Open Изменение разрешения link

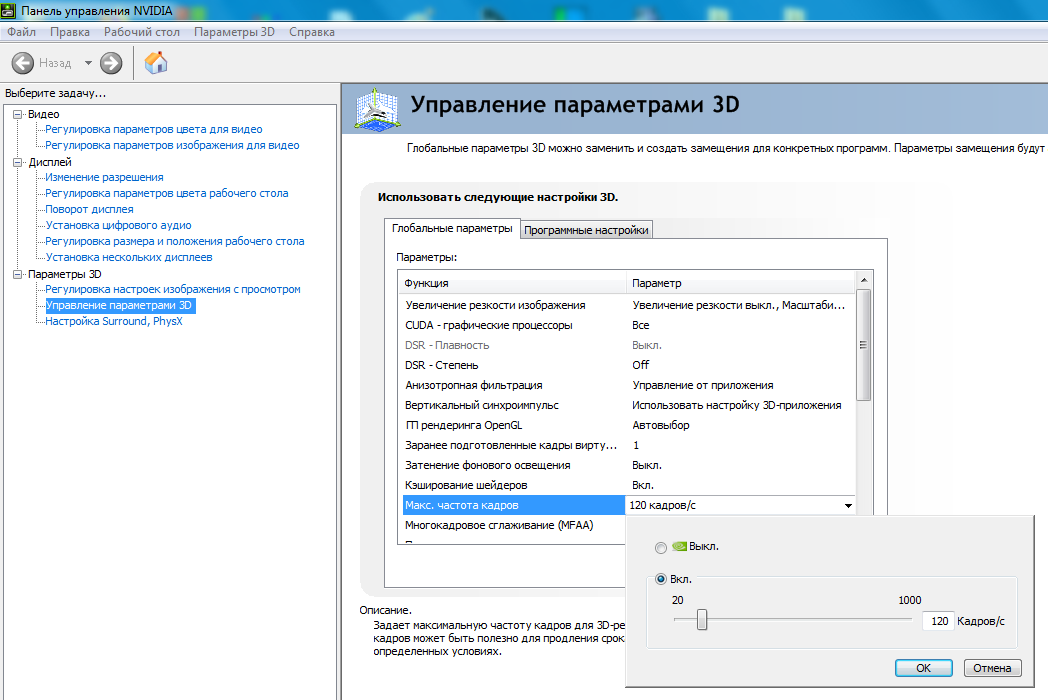[104, 177]
